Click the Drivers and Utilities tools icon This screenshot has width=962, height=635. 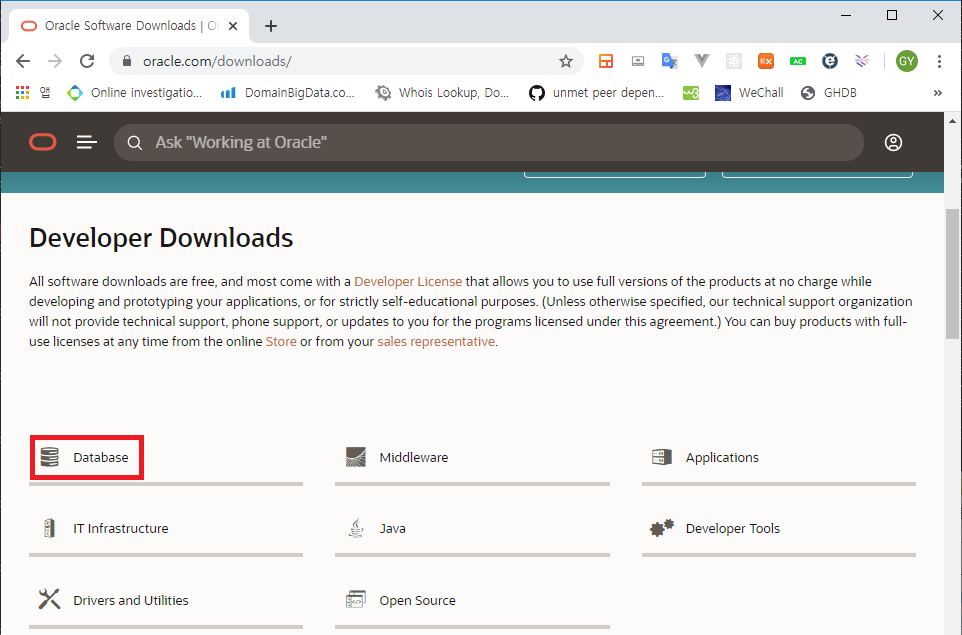click(49, 599)
